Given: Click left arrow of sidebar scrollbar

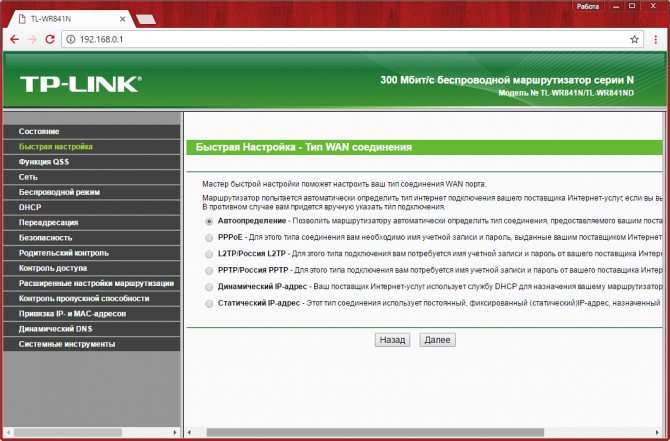Looking at the screenshot, I should (x=7, y=432).
